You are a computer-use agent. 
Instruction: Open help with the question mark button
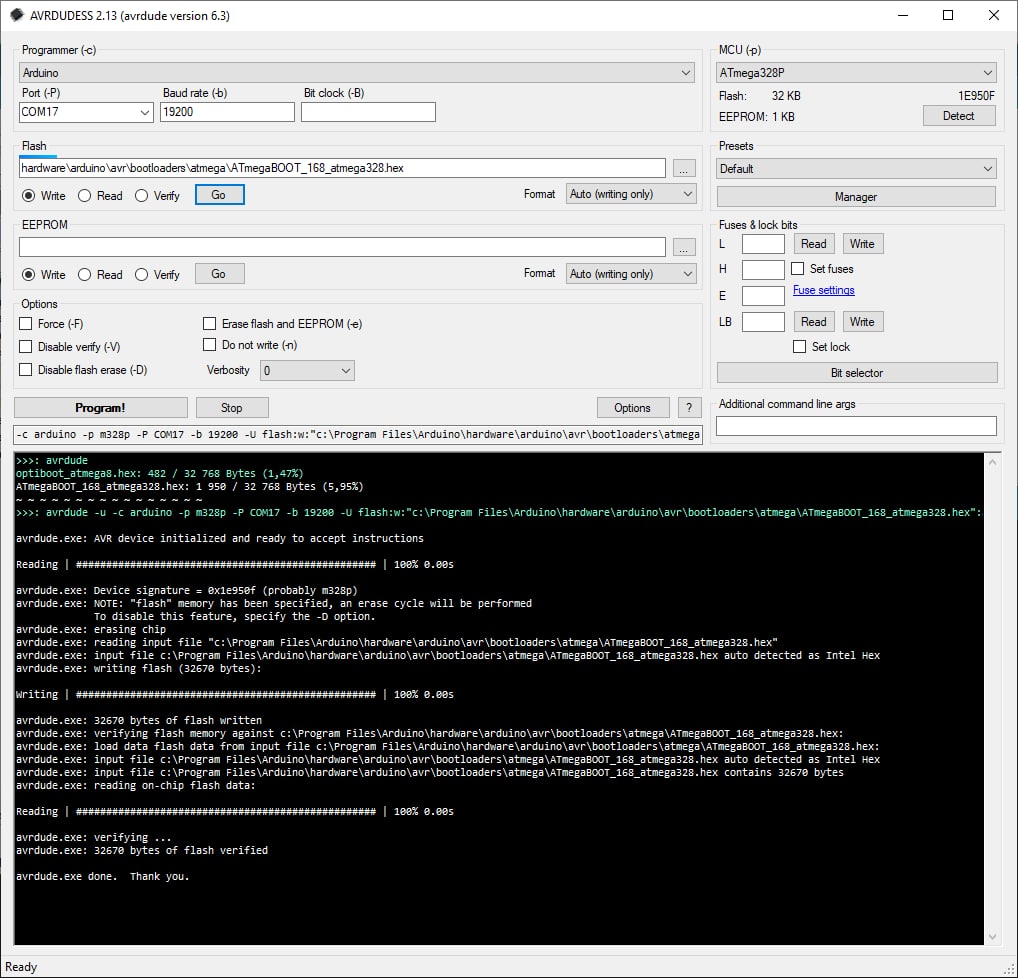(x=689, y=408)
